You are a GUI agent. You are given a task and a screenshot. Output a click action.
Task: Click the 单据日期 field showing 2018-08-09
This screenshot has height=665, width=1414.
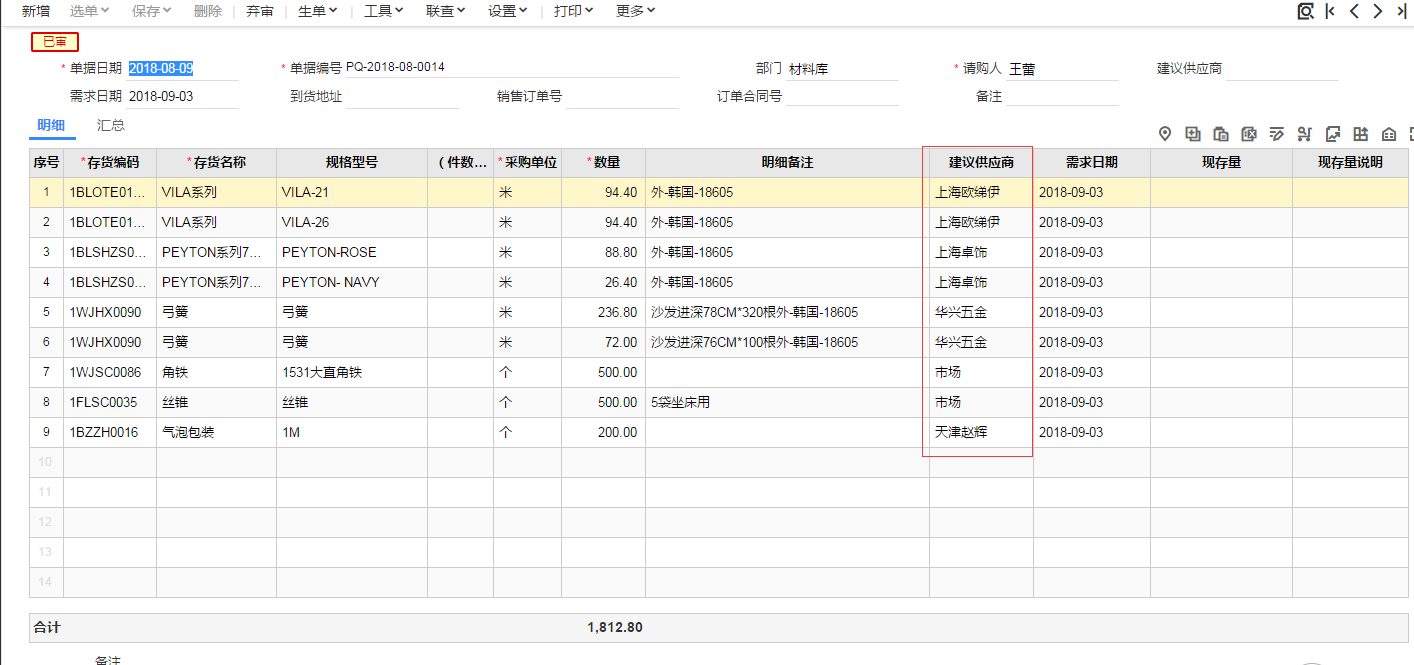pos(161,68)
